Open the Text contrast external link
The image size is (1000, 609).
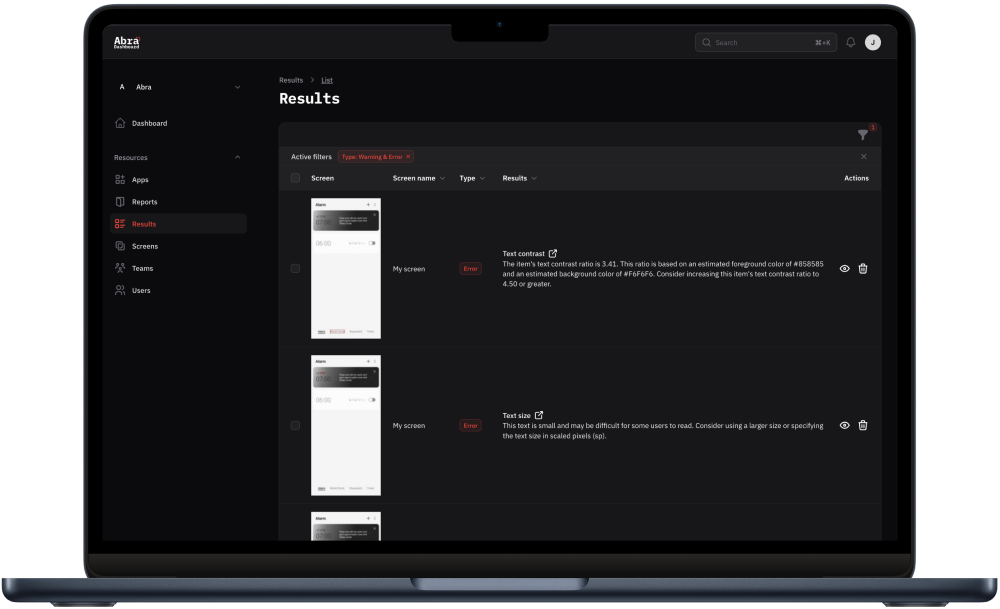point(553,253)
